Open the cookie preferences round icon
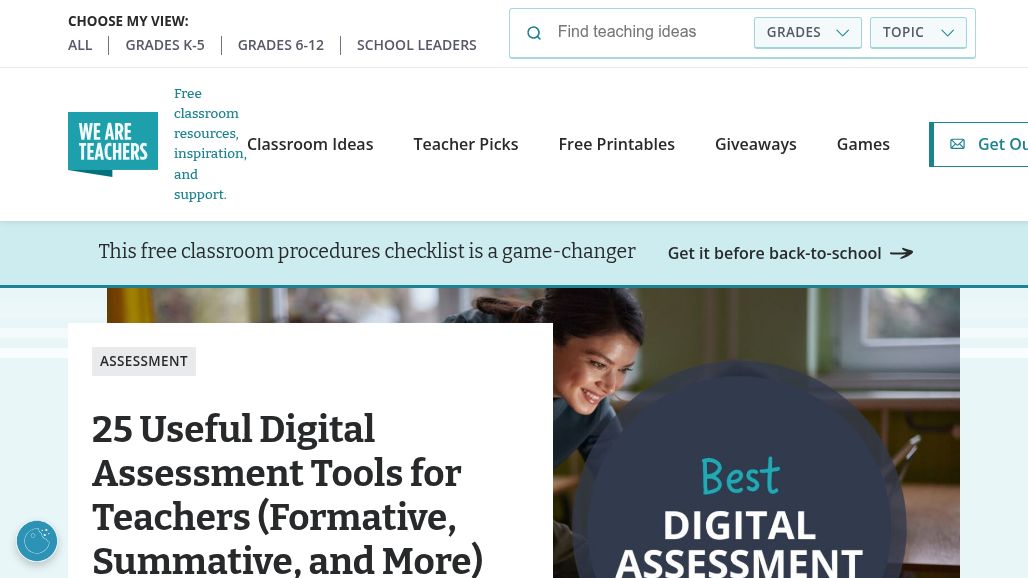 coord(37,541)
